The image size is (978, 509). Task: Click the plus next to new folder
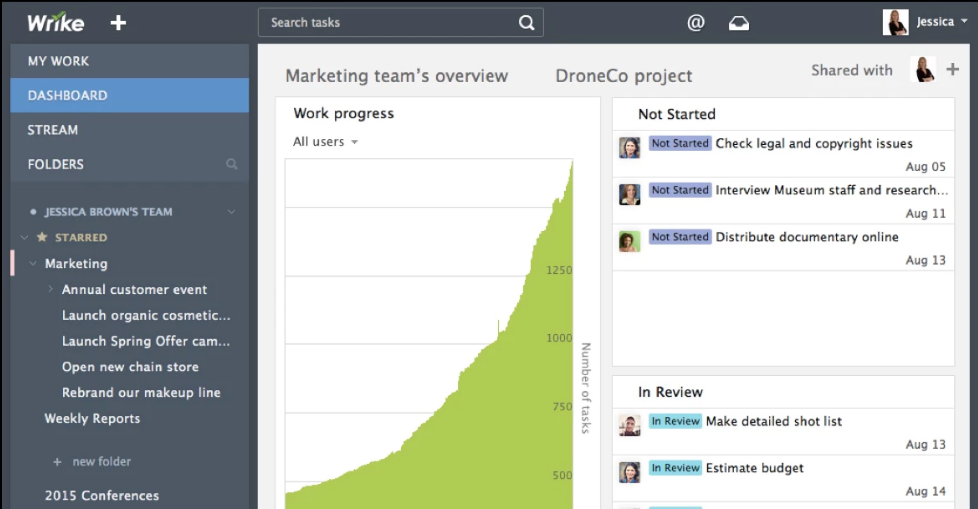coord(57,462)
